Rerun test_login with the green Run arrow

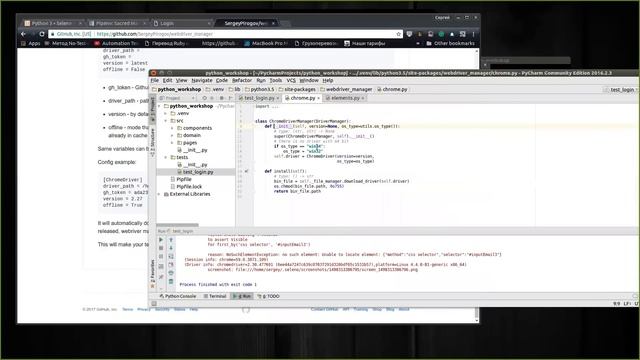point(161,240)
